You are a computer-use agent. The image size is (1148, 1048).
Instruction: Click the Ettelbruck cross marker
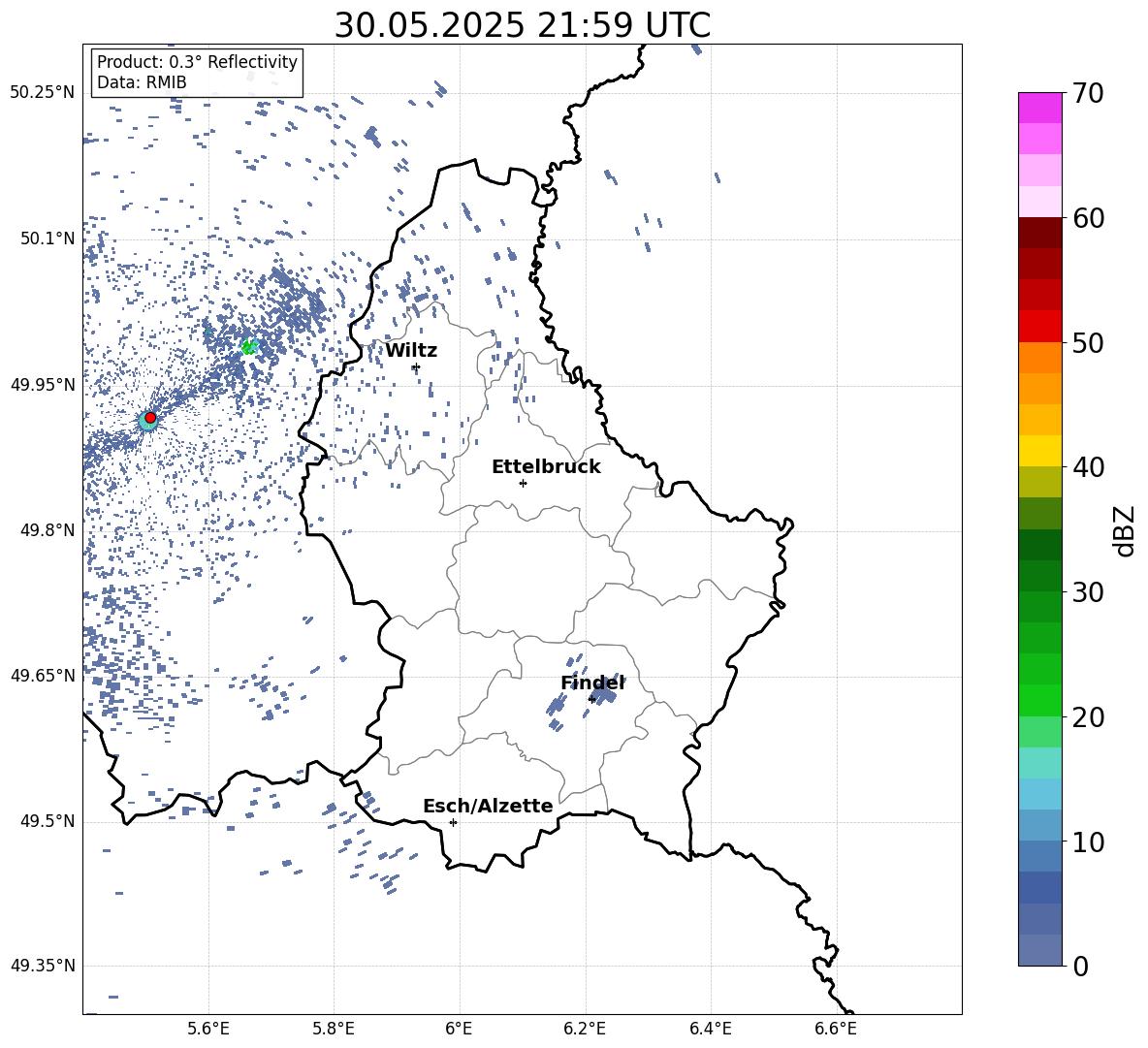pyautogui.click(x=523, y=483)
